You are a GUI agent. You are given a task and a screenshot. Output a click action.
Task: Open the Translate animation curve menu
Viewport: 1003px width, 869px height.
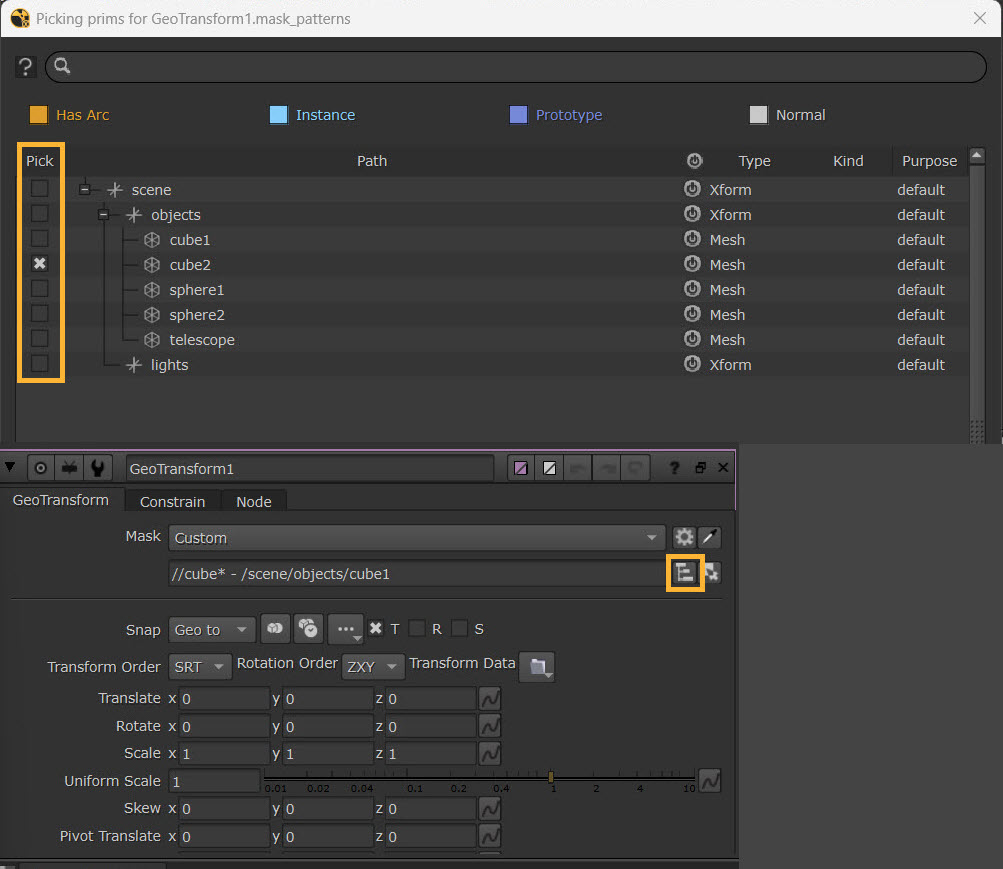tap(490, 699)
